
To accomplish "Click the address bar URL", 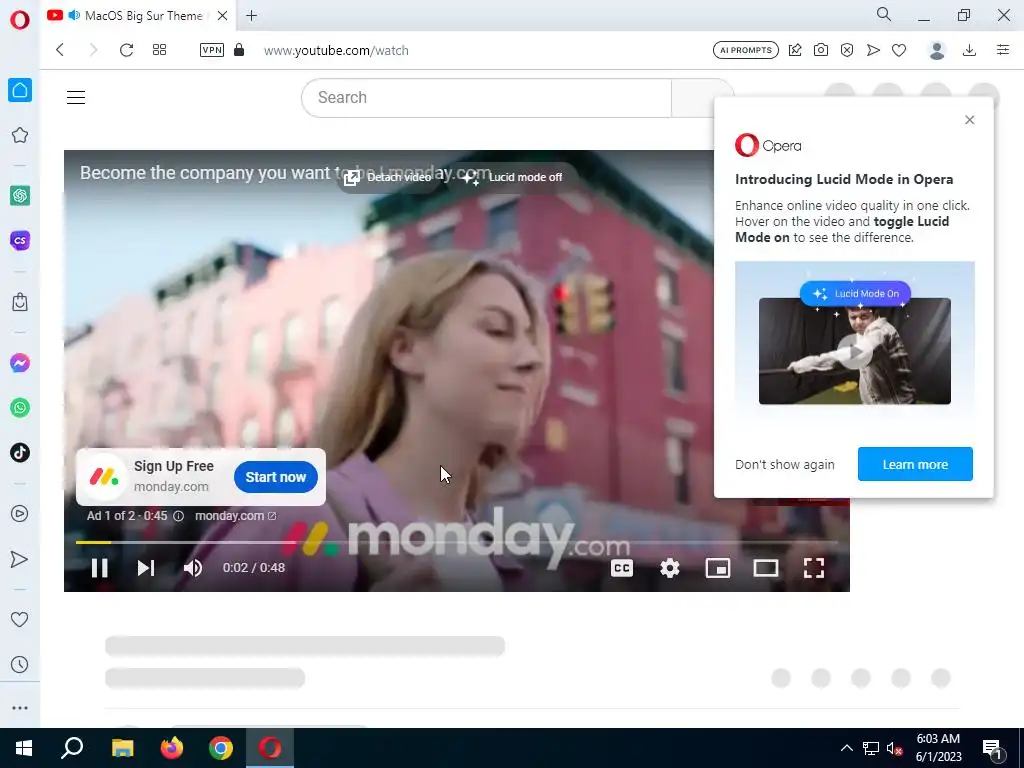I will click(x=336, y=50).
